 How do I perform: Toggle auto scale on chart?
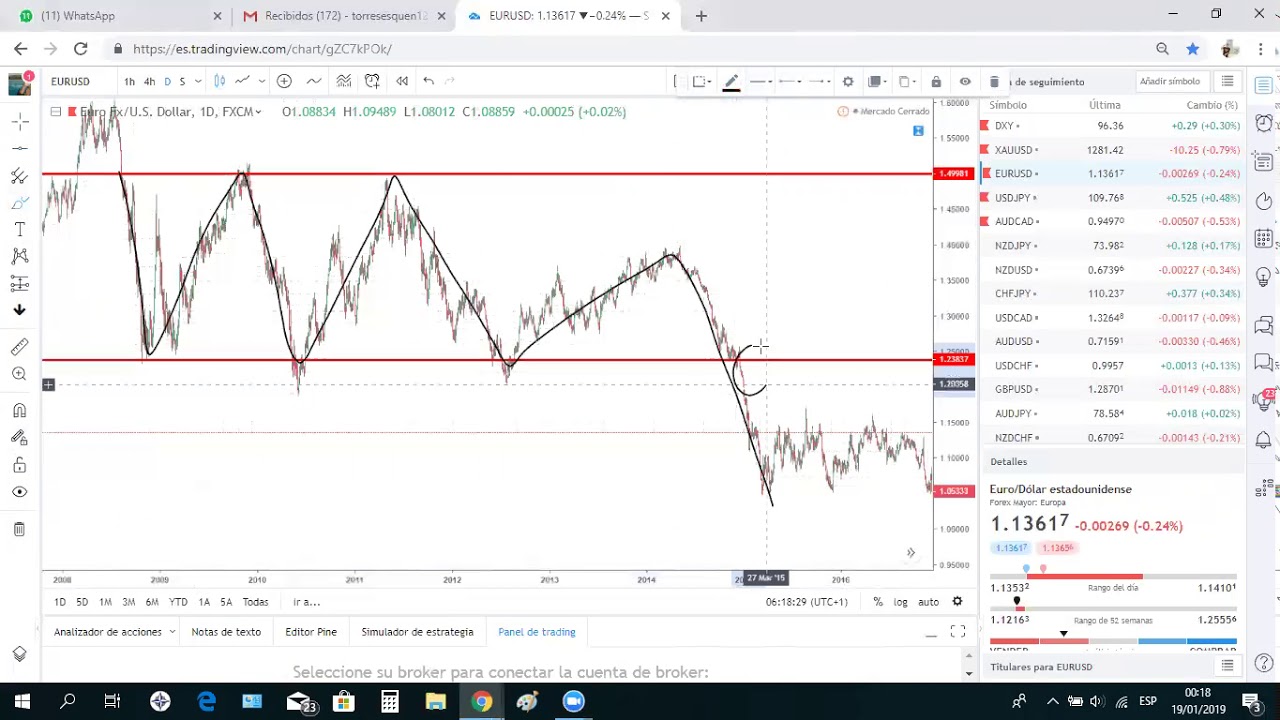928,602
